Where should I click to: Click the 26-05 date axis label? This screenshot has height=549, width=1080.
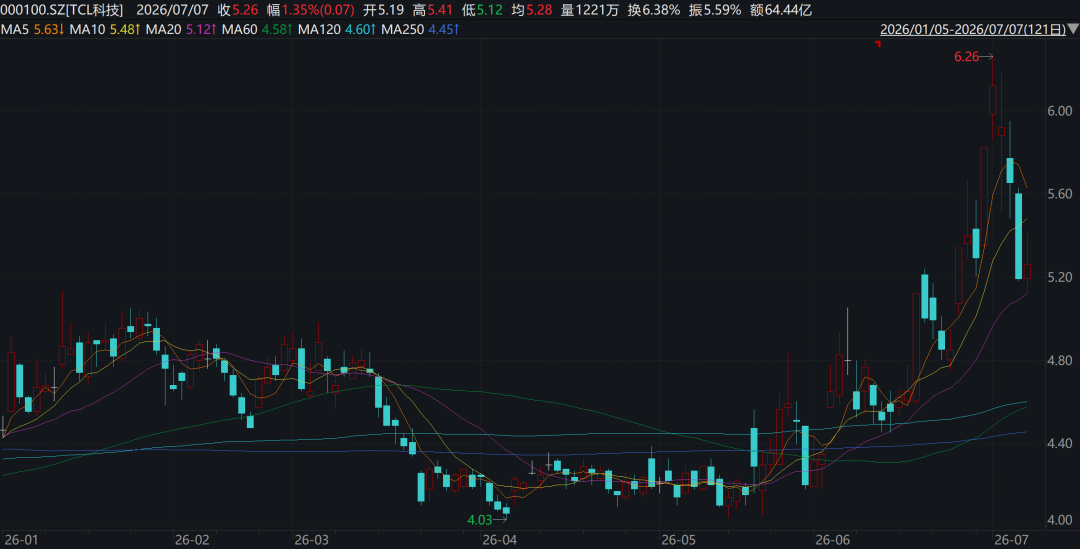click(678, 539)
